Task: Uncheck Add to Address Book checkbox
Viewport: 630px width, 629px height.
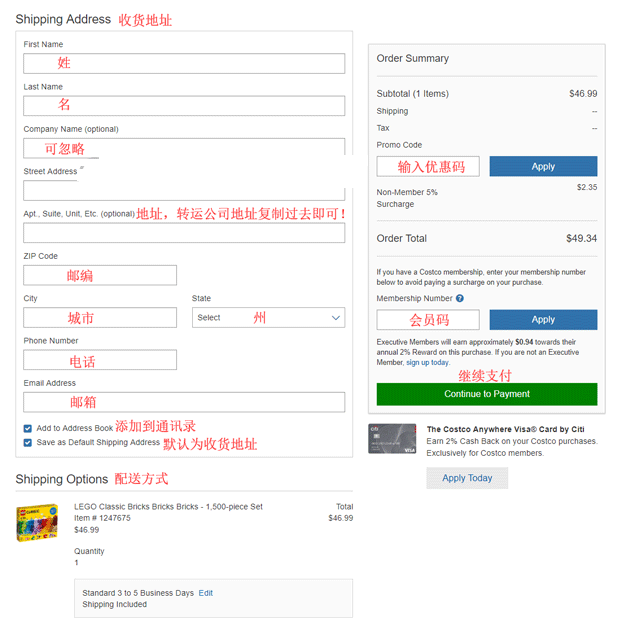Action: 28,428
